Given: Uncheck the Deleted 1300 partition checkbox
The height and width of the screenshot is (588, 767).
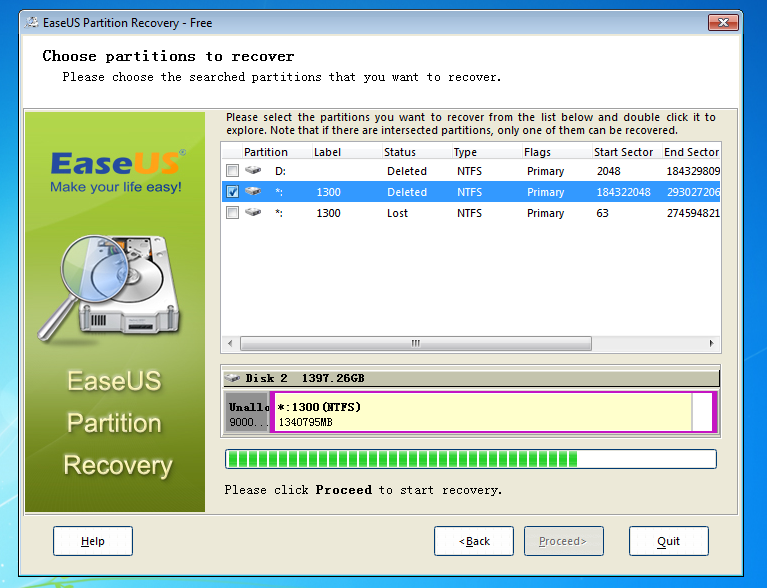Looking at the screenshot, I should click(232, 192).
